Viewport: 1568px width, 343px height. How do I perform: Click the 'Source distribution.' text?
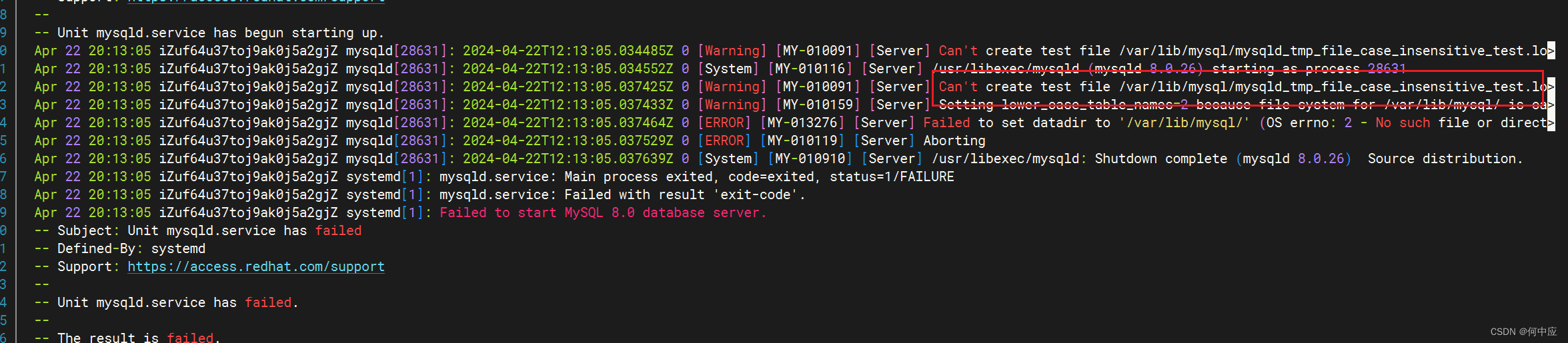click(1445, 159)
